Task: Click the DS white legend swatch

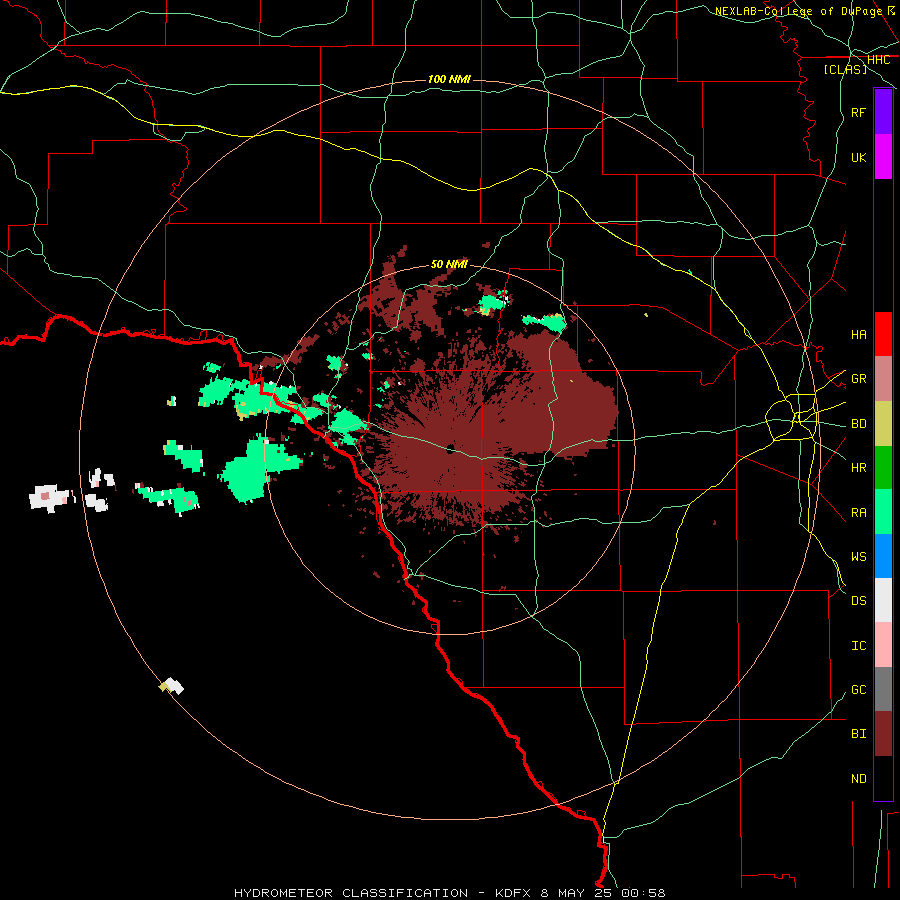Action: click(x=883, y=600)
